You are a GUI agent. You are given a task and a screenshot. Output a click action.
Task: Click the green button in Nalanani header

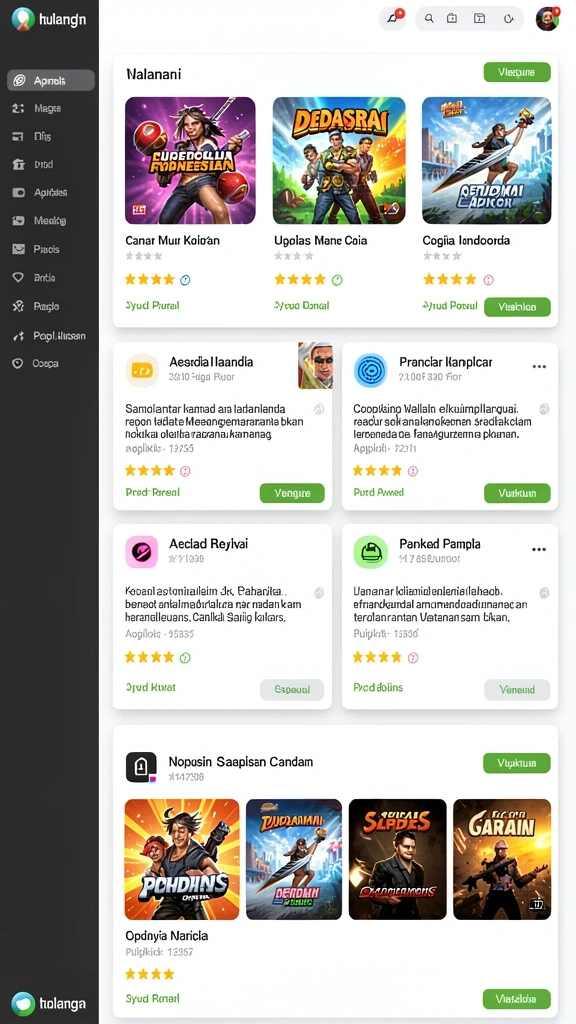pos(517,72)
